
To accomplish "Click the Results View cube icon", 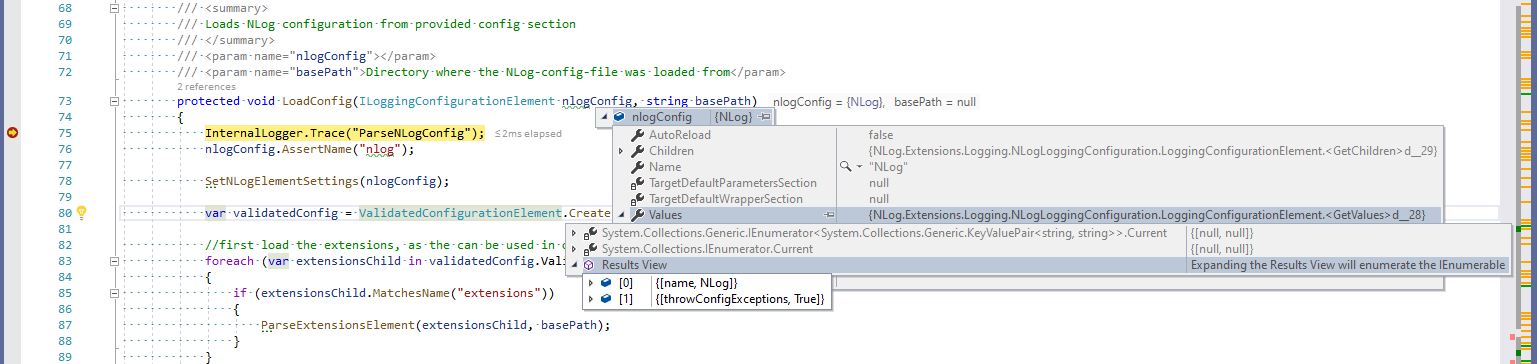I will (589, 265).
